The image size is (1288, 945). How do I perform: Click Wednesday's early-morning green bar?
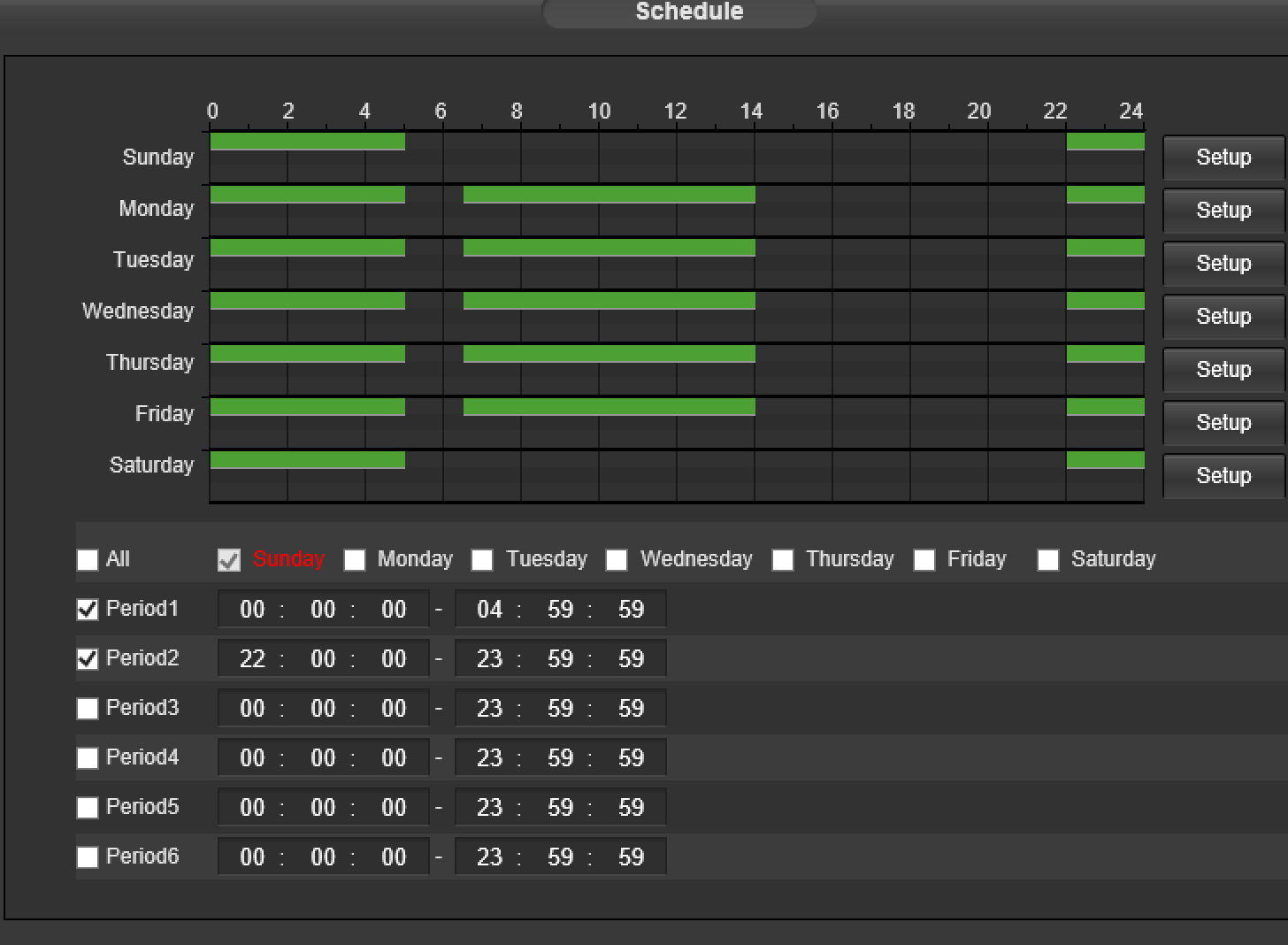[x=307, y=301]
